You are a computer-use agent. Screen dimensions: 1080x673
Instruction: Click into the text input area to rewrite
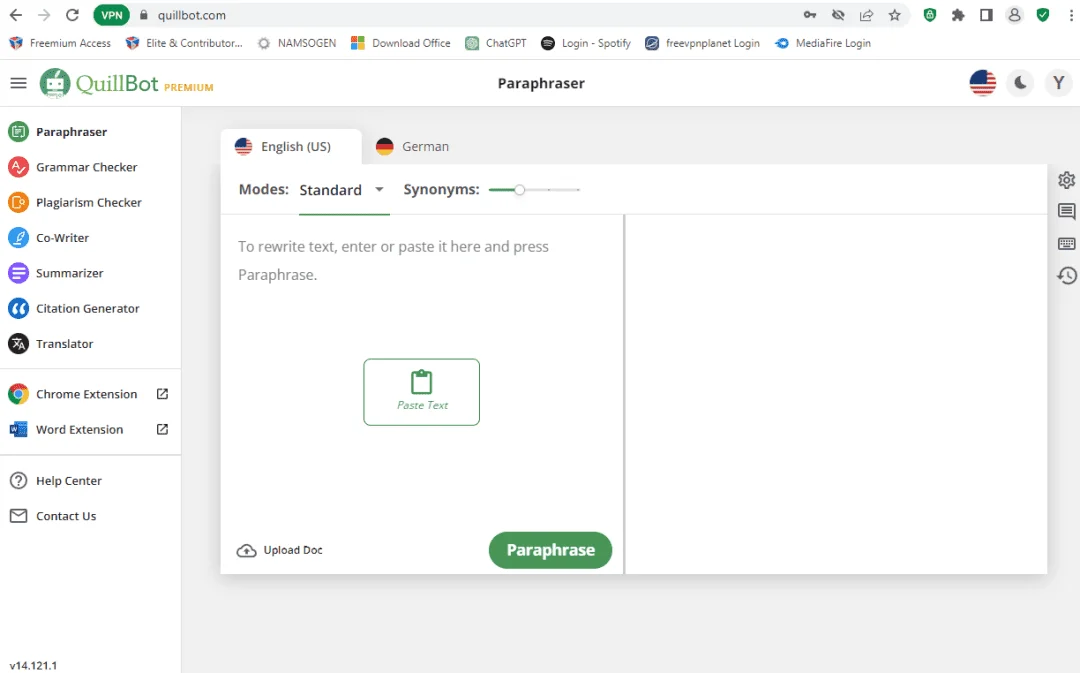coord(422,261)
